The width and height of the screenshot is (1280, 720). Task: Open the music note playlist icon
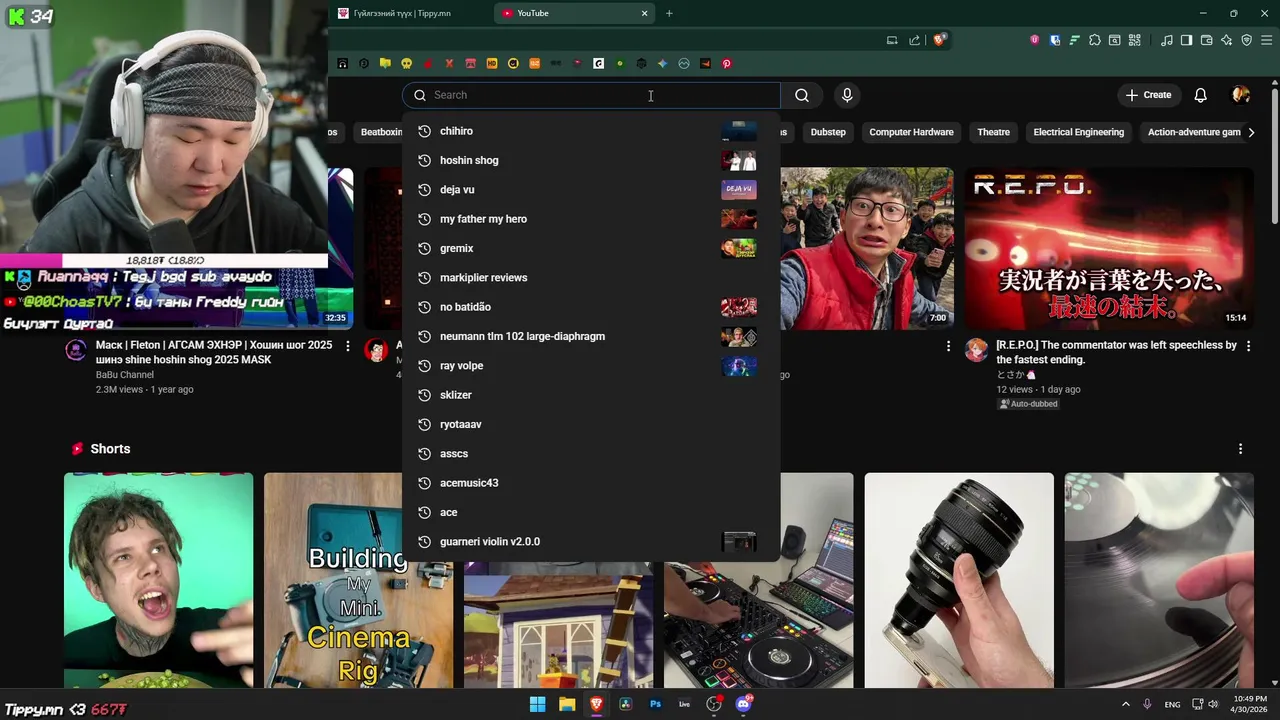point(1167,40)
